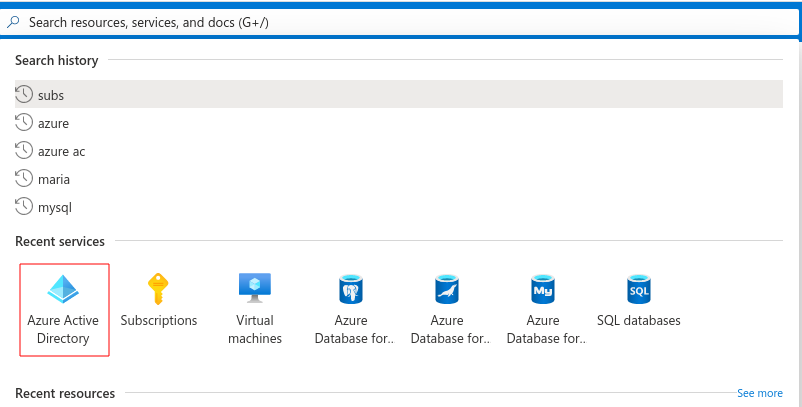This screenshot has width=802, height=407.
Task: Open Azure Database with seal MariaDB icon
Action: (447, 289)
